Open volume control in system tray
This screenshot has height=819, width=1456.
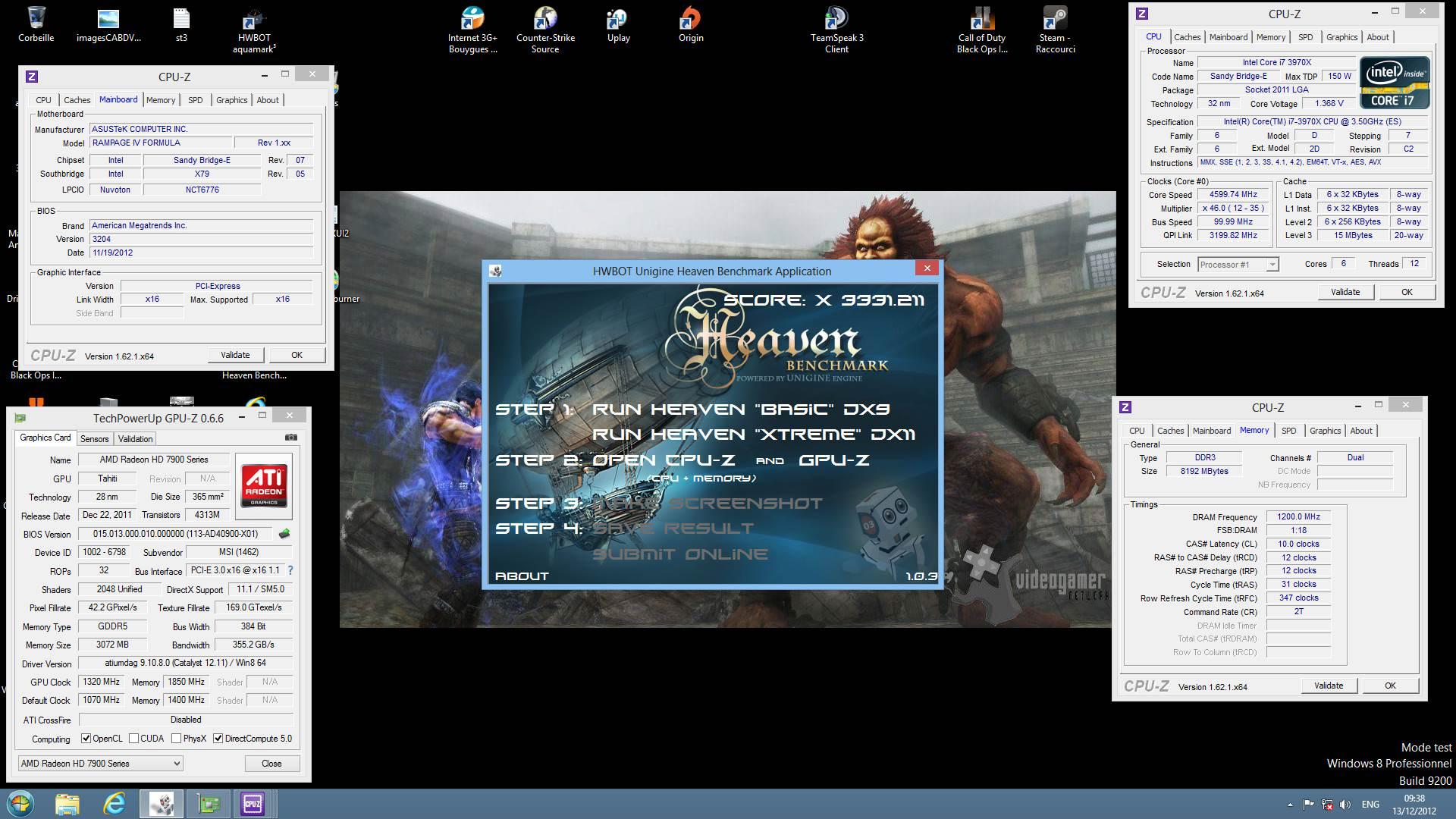[x=1345, y=805]
